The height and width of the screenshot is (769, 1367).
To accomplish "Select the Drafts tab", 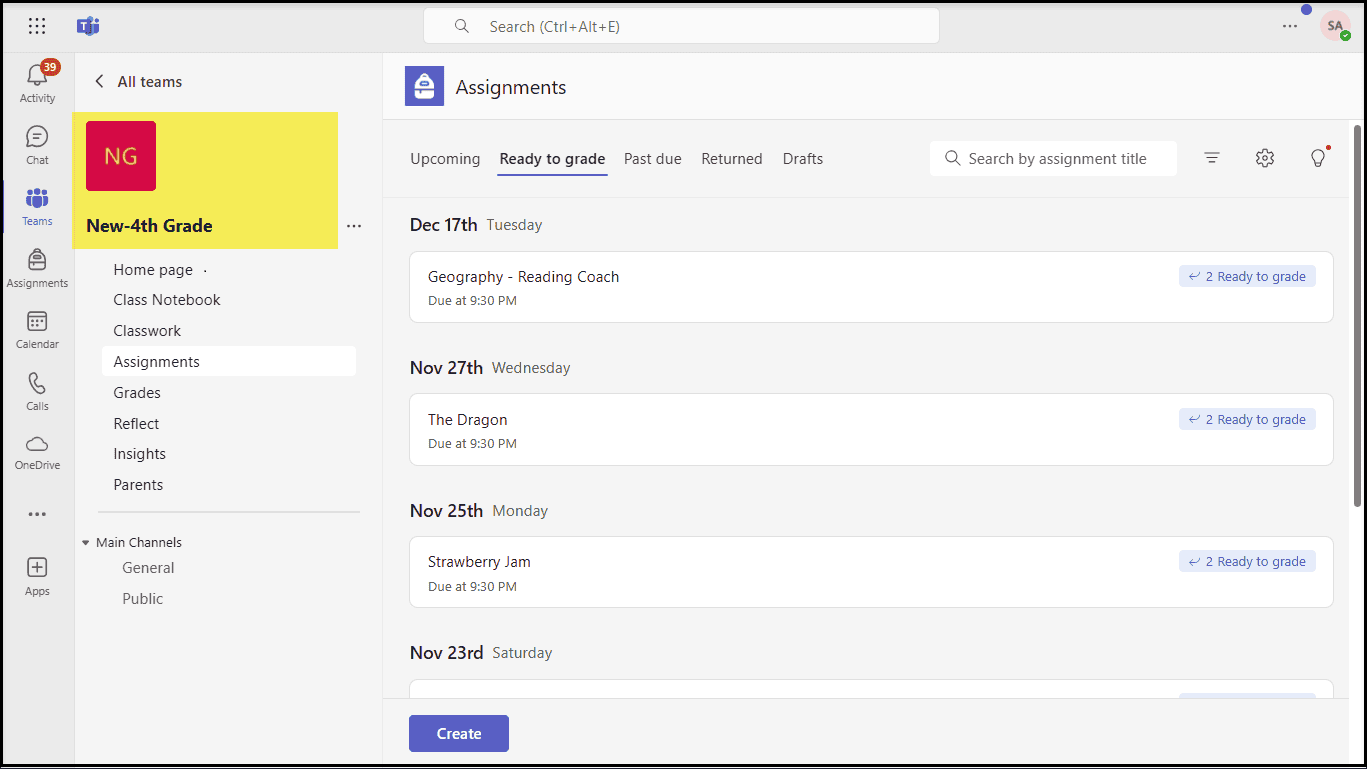I will [x=803, y=158].
